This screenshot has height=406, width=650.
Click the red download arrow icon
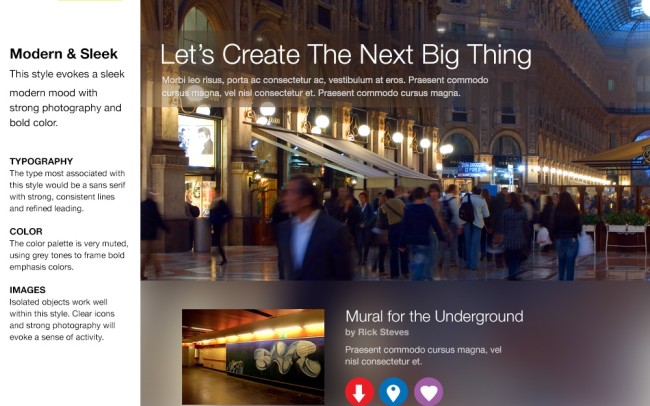pyautogui.click(x=359, y=392)
